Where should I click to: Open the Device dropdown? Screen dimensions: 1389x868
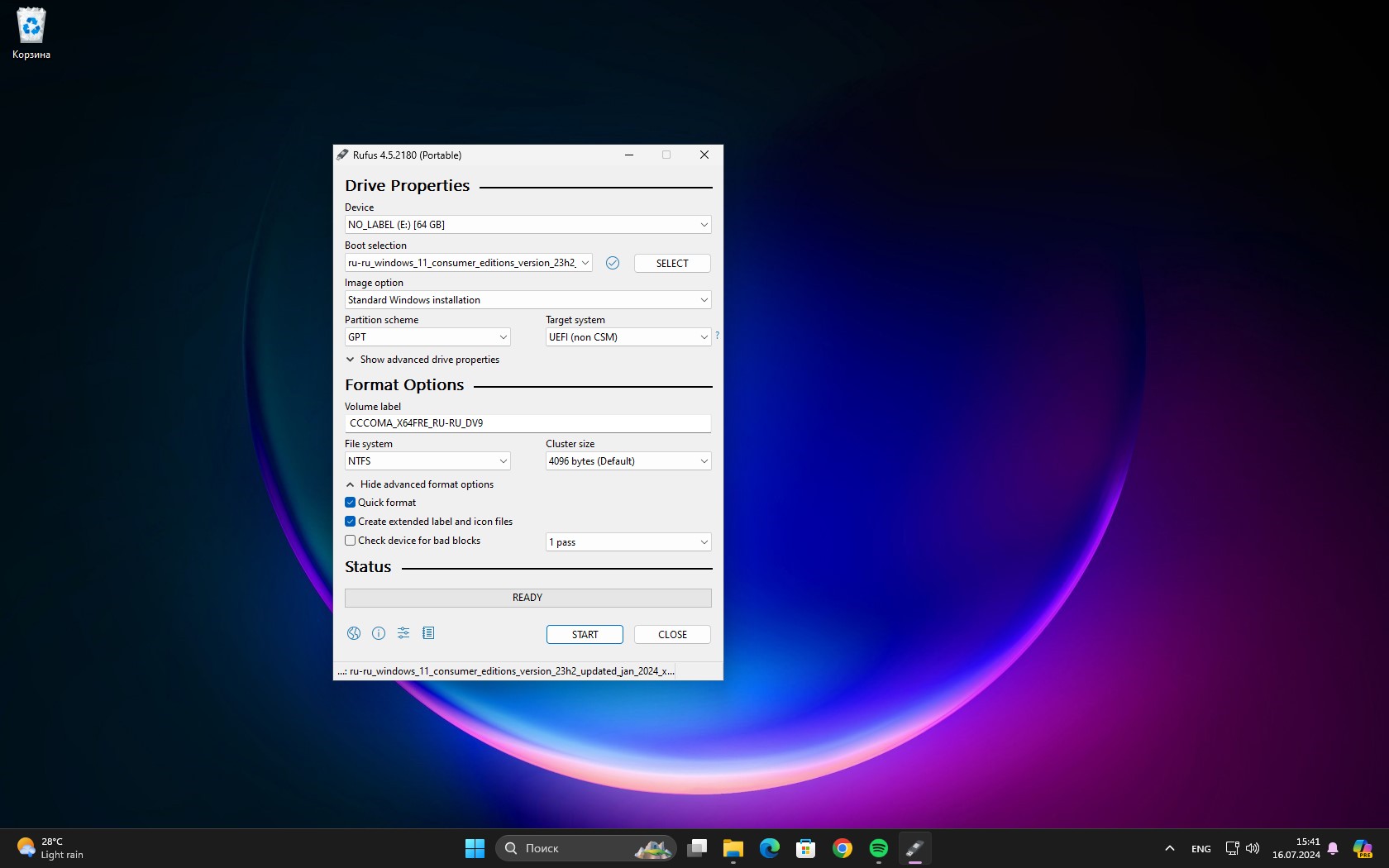527,225
